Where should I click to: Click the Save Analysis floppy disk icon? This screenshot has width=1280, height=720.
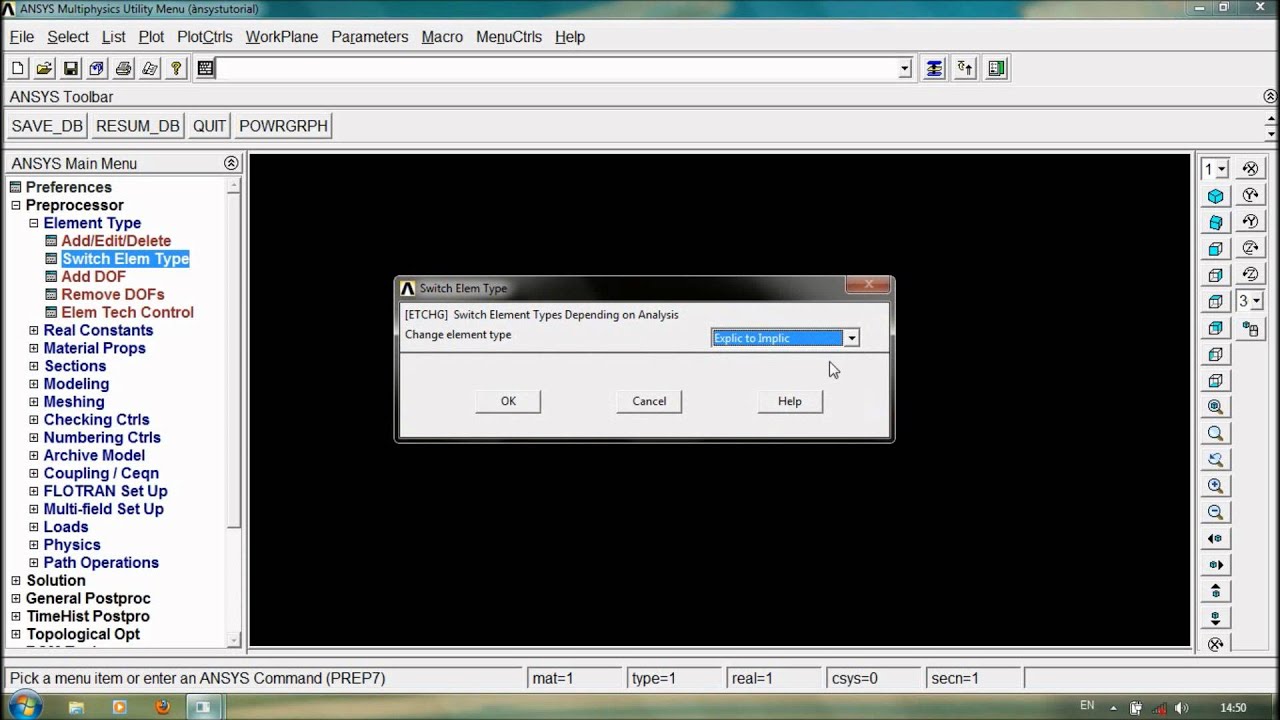70,68
